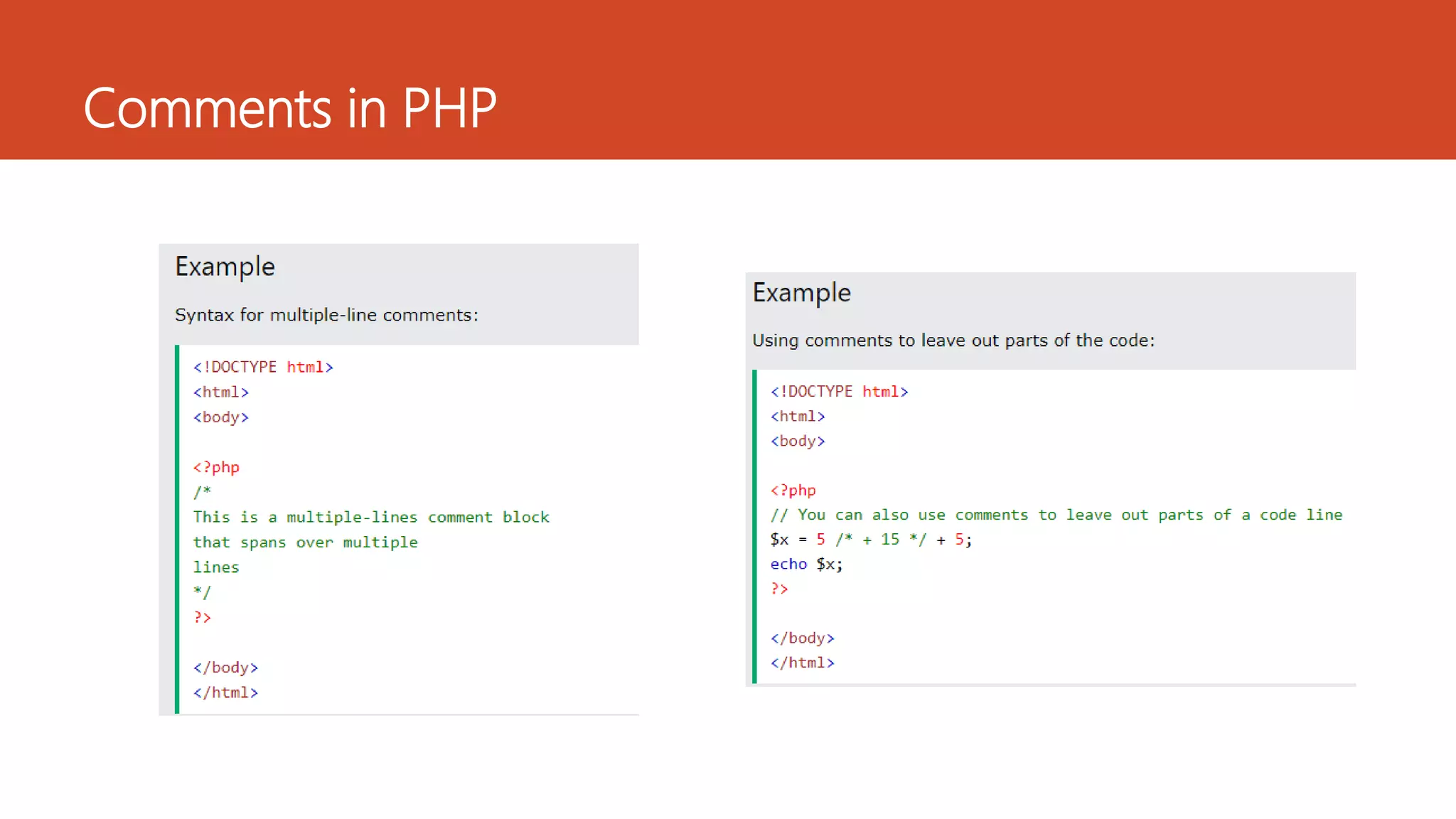Click the </body> tag in right example
Screen dimensions: 1456x819
(802, 638)
